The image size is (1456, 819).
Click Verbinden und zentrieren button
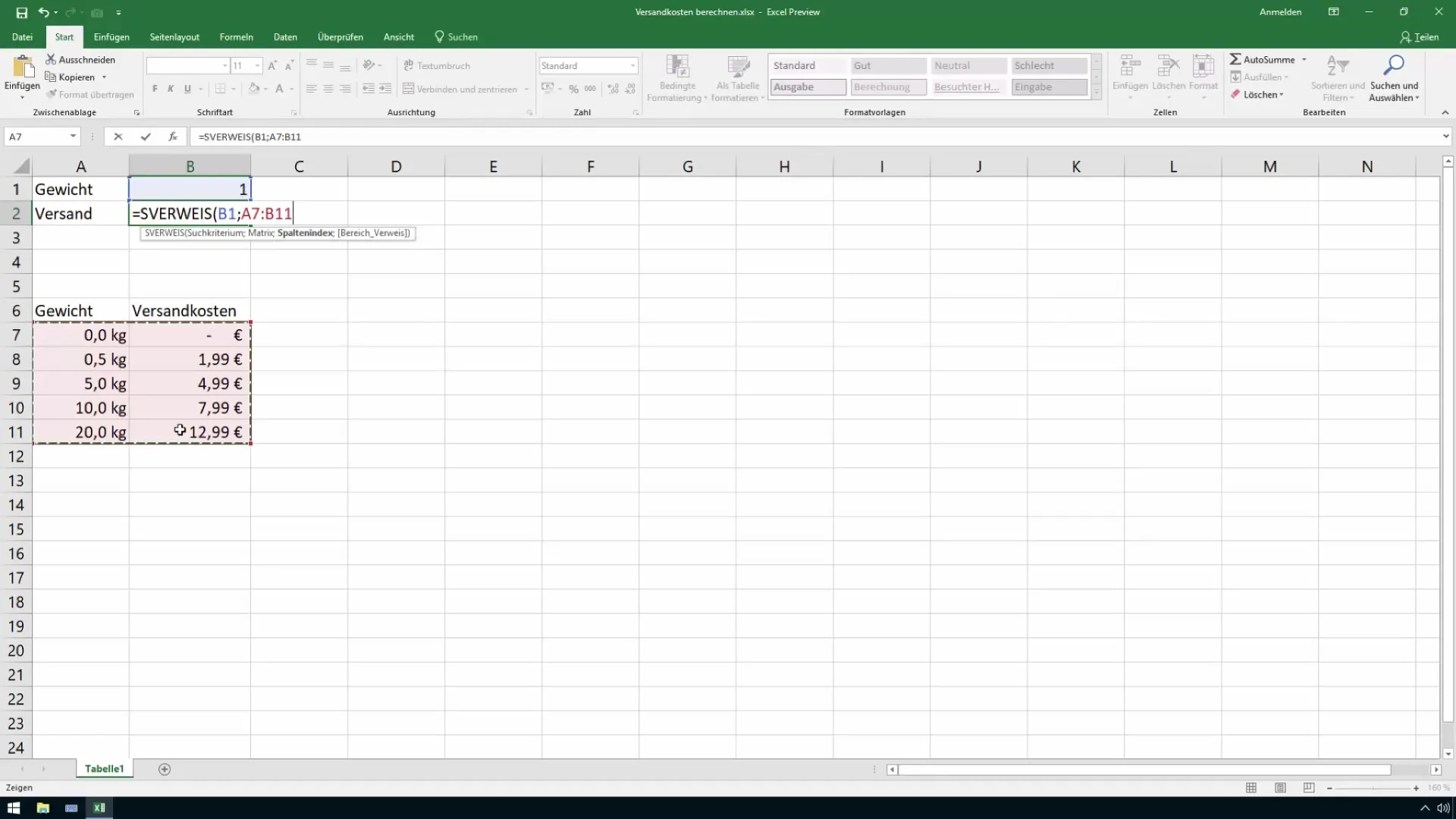[x=460, y=89]
